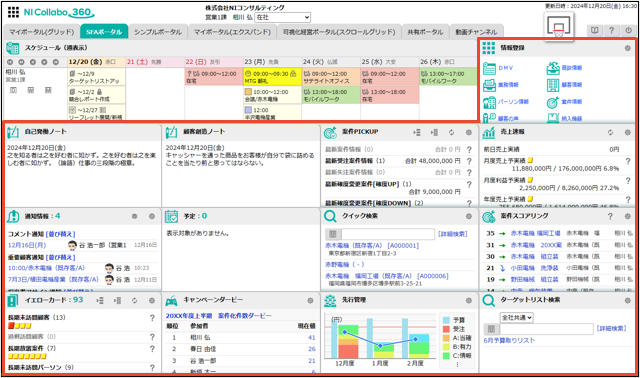The height and width of the screenshot is (378, 640).
Task: Open パーソン情報 registration icon
Action: click(489, 102)
